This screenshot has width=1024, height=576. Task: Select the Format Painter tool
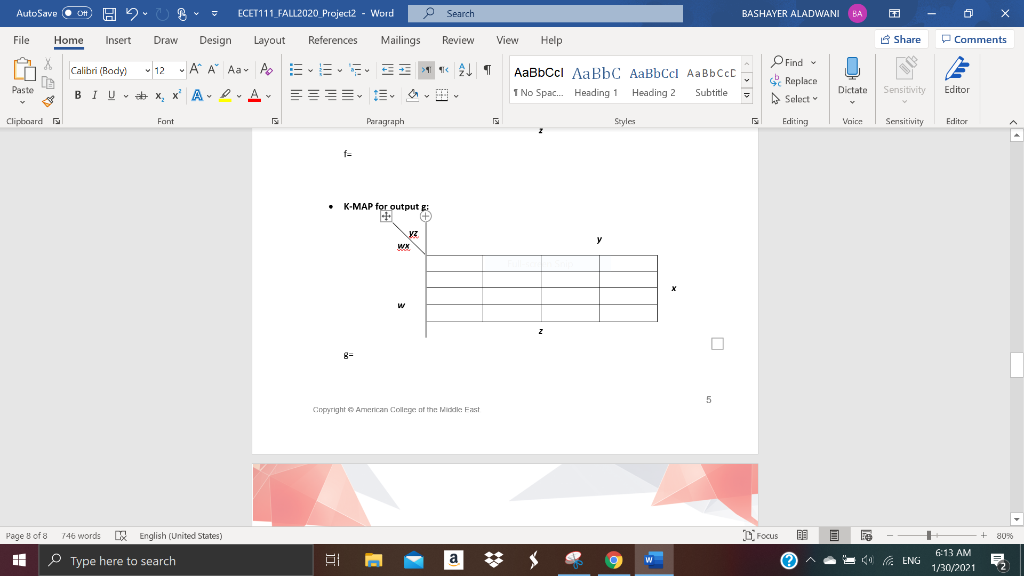[47, 100]
